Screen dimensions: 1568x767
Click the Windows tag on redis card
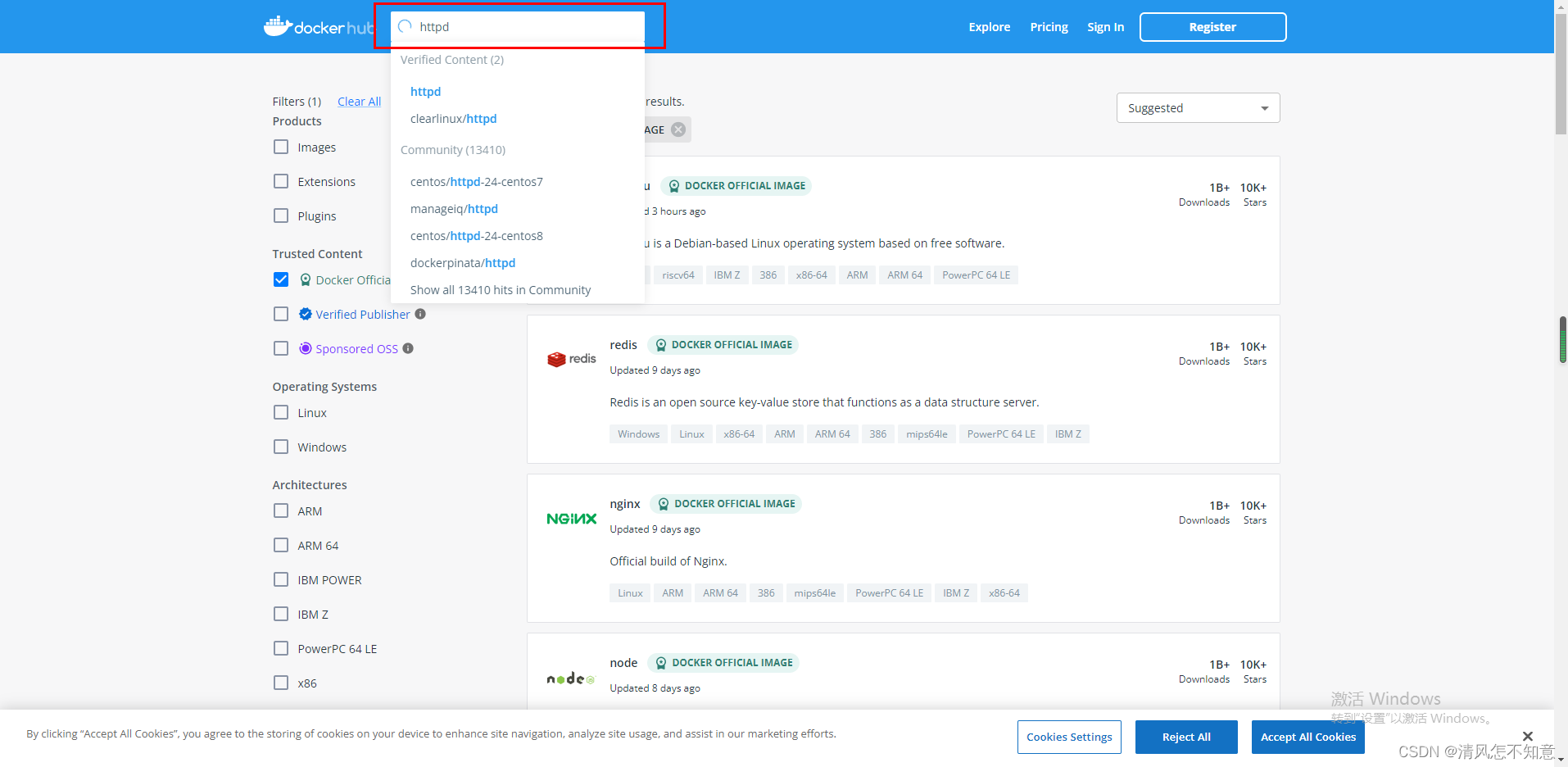click(x=638, y=434)
